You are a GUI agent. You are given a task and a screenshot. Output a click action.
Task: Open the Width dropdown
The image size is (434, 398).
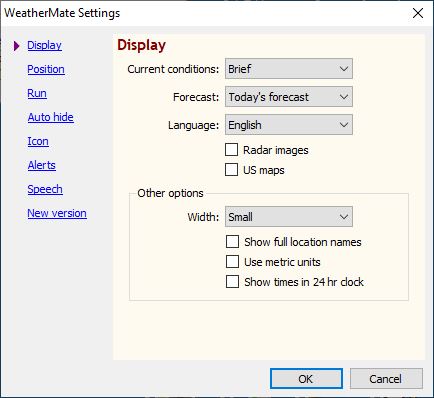[x=289, y=217]
